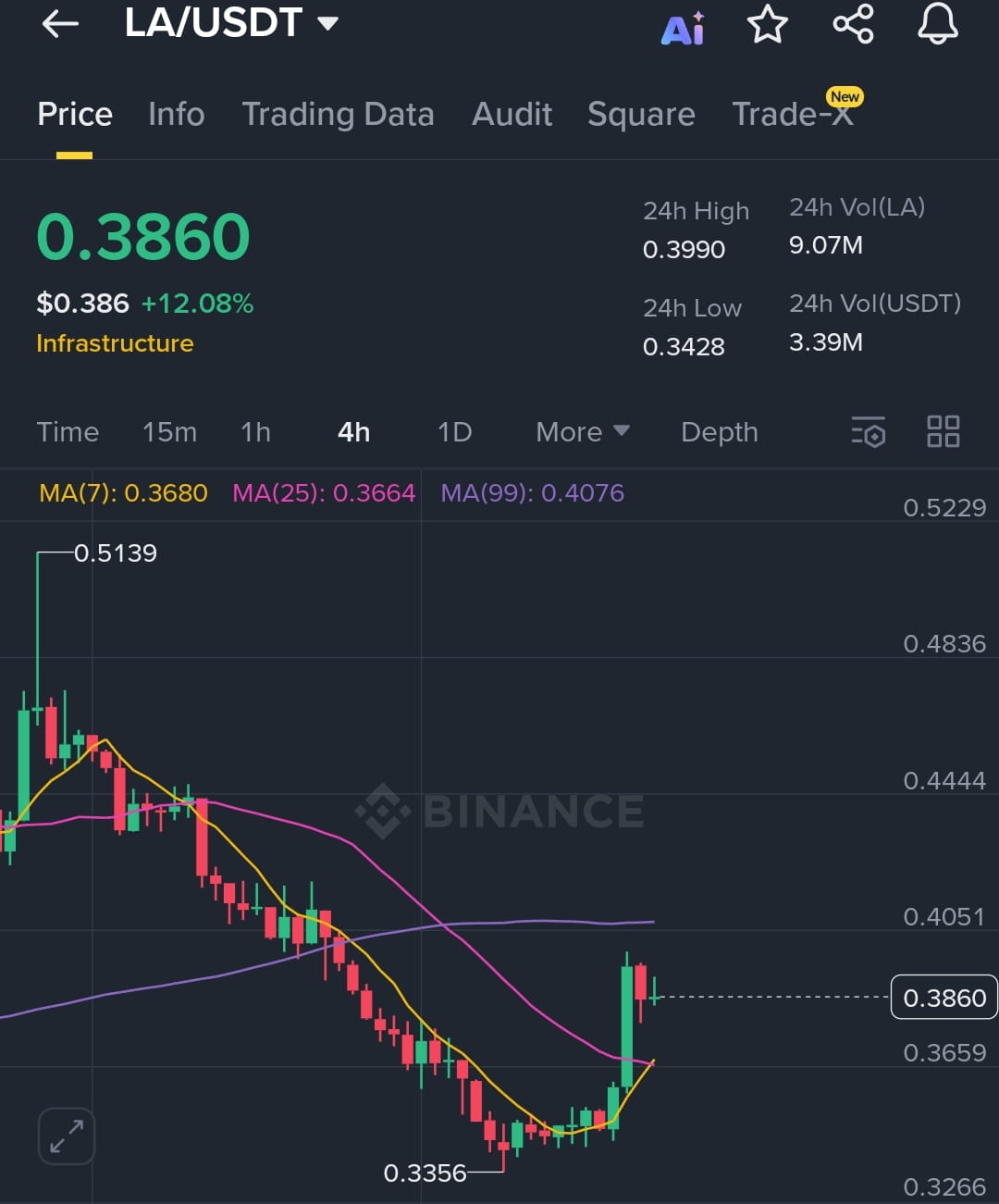Tap the MA(25): 0.3664 indicator label

point(324,492)
